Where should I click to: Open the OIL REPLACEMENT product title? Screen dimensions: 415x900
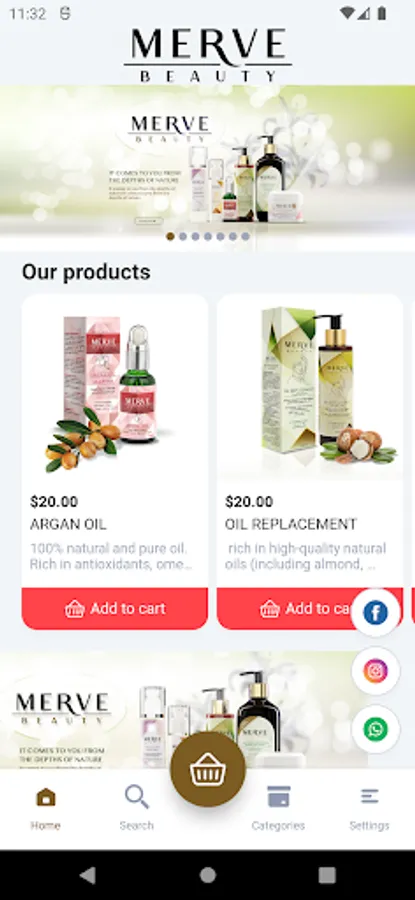coord(291,524)
